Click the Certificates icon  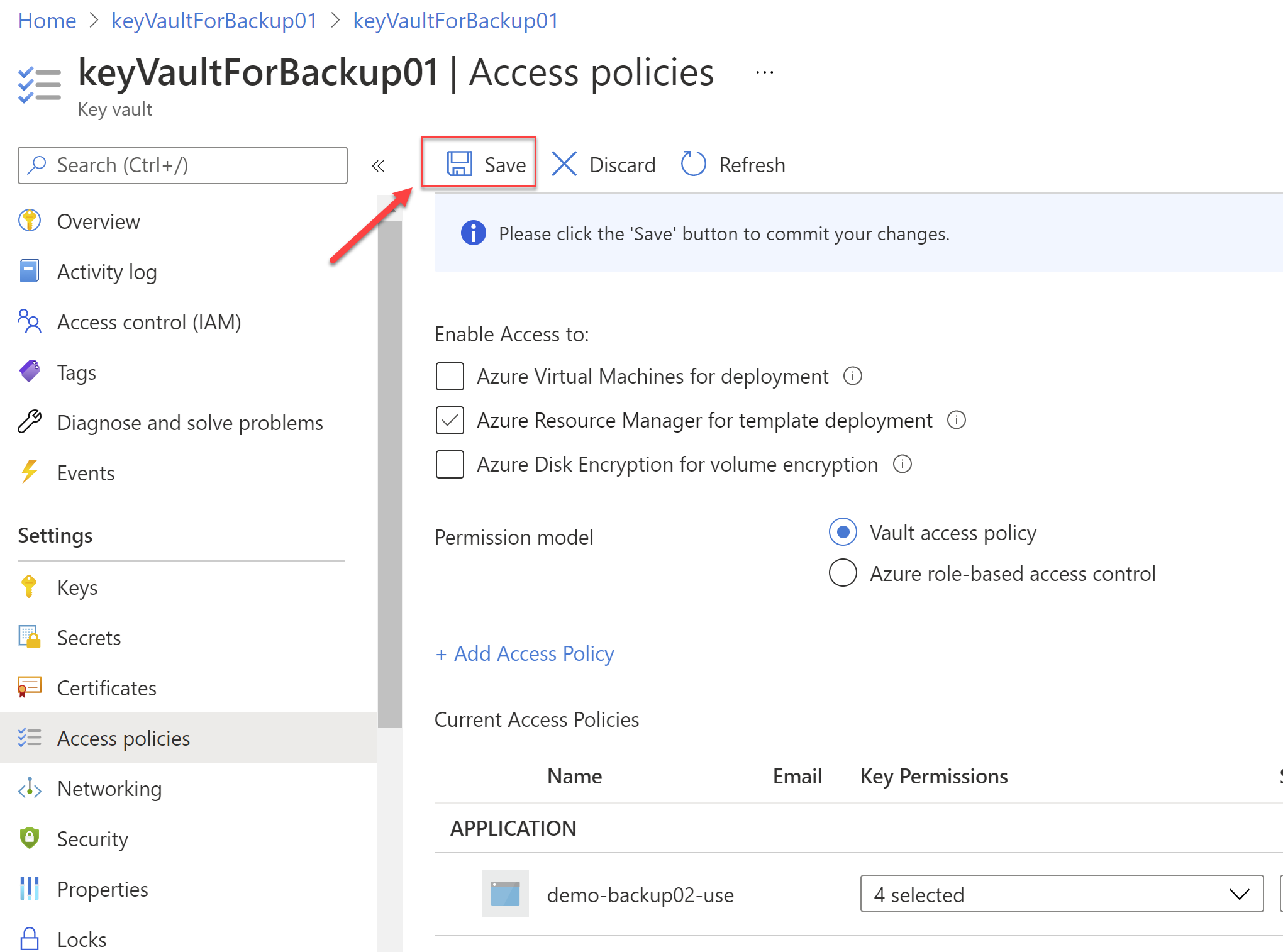click(30, 687)
